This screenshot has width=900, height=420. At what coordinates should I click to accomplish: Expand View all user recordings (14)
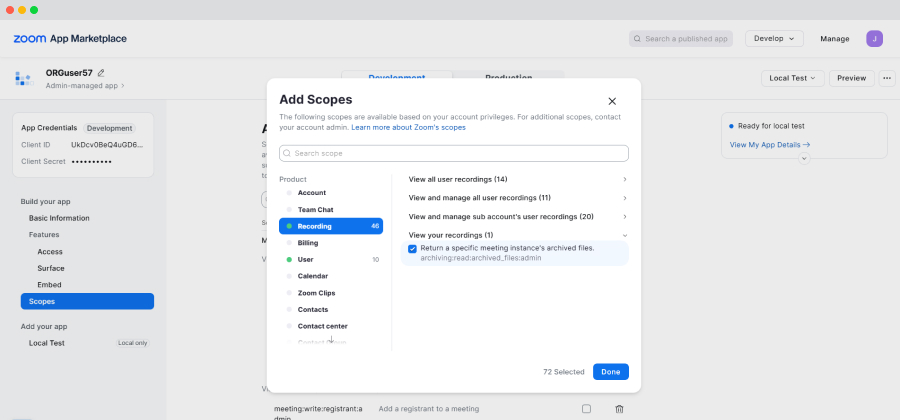click(517, 179)
